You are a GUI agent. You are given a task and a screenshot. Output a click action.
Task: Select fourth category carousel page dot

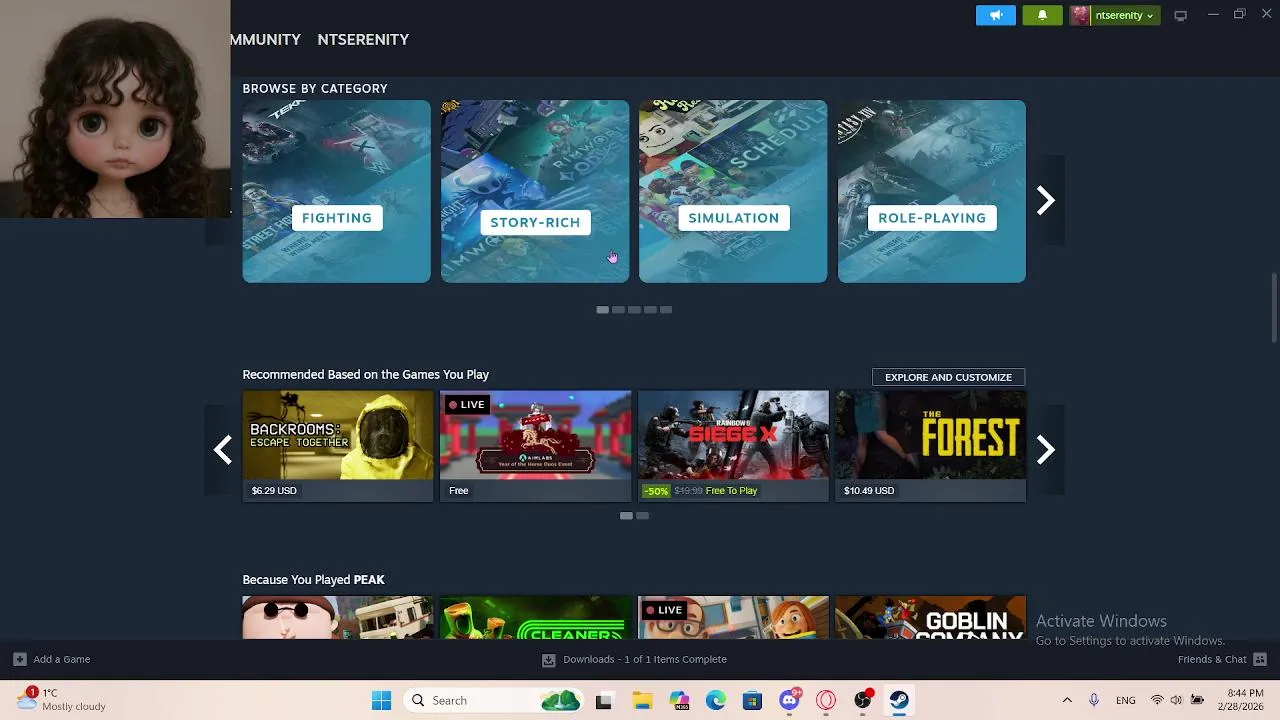(x=650, y=310)
